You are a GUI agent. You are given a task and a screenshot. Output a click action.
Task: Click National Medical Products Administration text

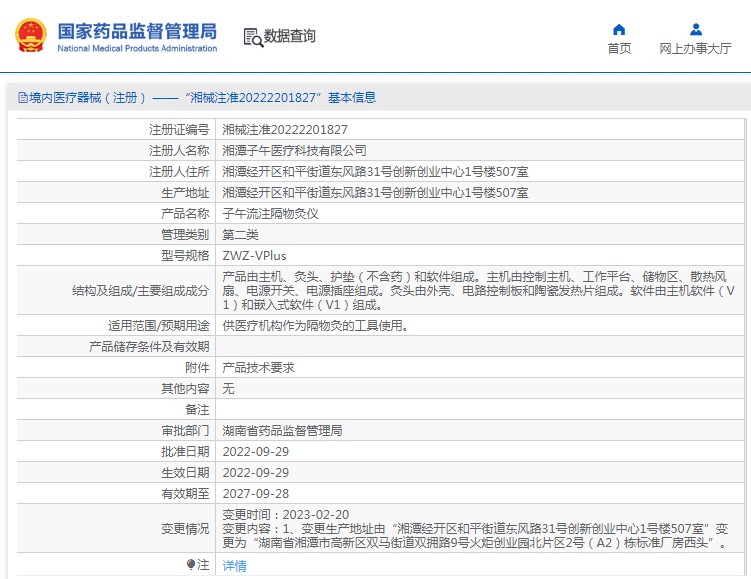pyautogui.click(x=137, y=48)
